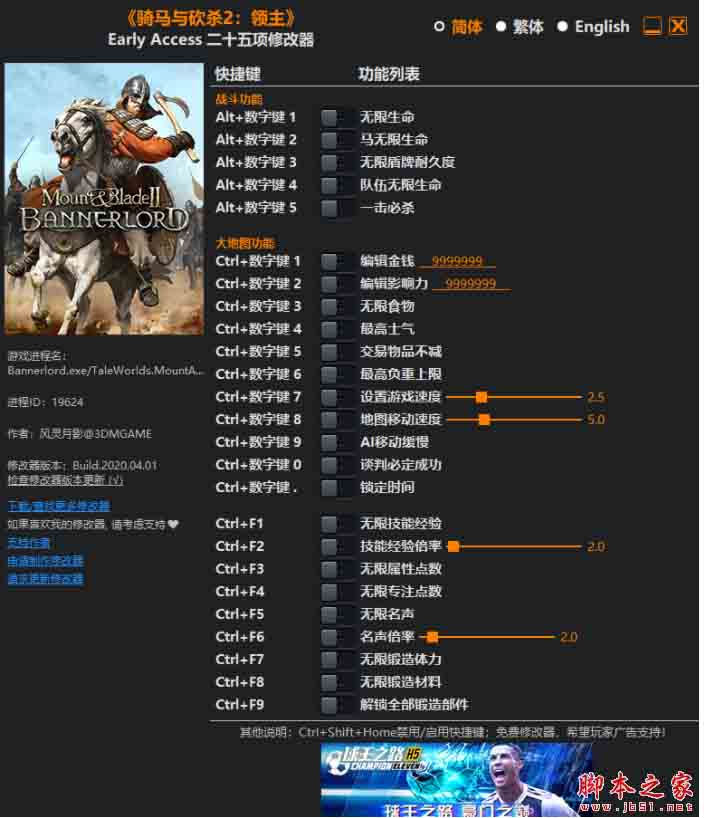The width and height of the screenshot is (704, 818).
Task: Click the 地图移动速度 slider handle
Action: [x=484, y=419]
